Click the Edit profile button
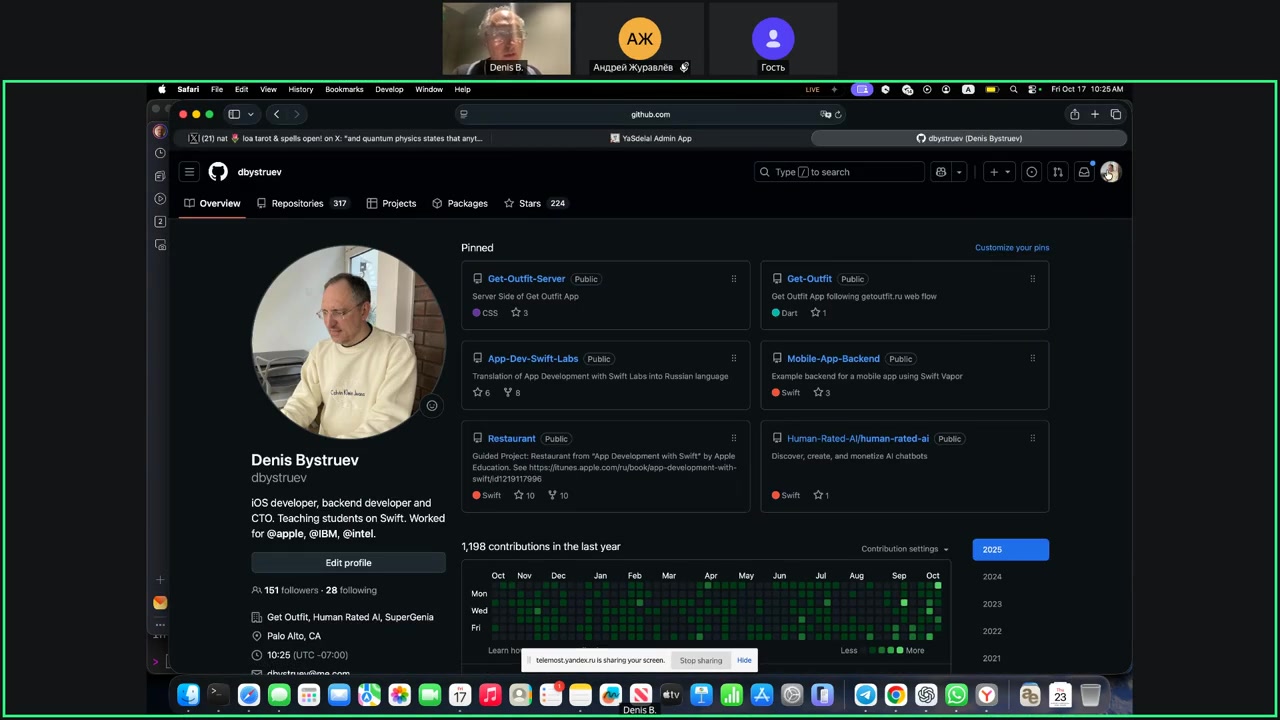The width and height of the screenshot is (1280, 720). click(348, 563)
